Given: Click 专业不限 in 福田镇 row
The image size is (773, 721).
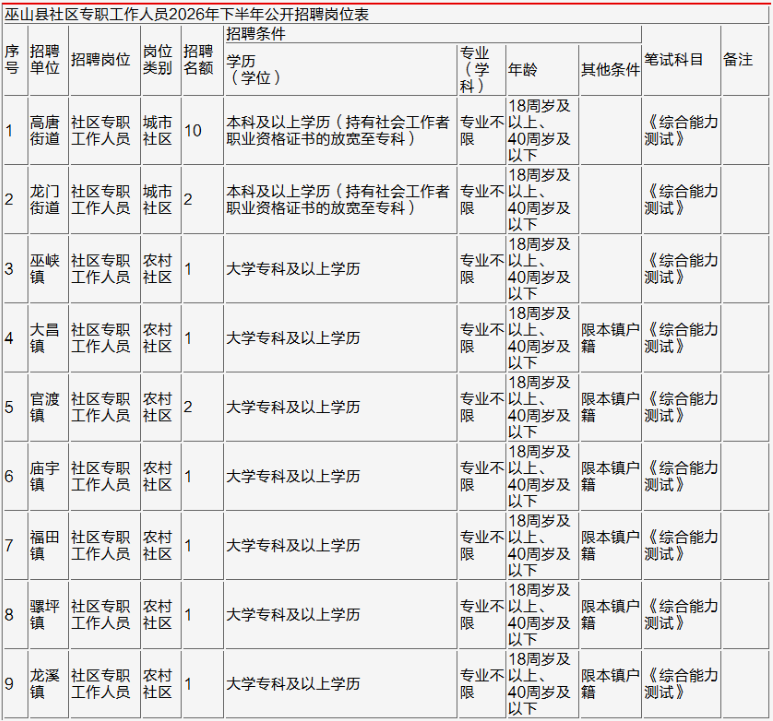Looking at the screenshot, I should (482, 546).
